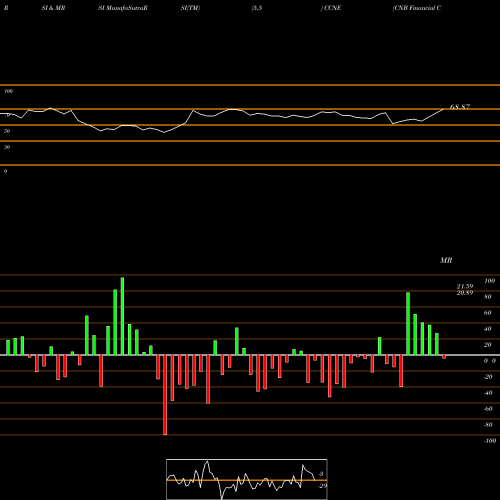Image resolution: width=500 pixels, height=500 pixels.
Task: Open the mini oscillator thumbnail chart
Action: (x=247, y=479)
